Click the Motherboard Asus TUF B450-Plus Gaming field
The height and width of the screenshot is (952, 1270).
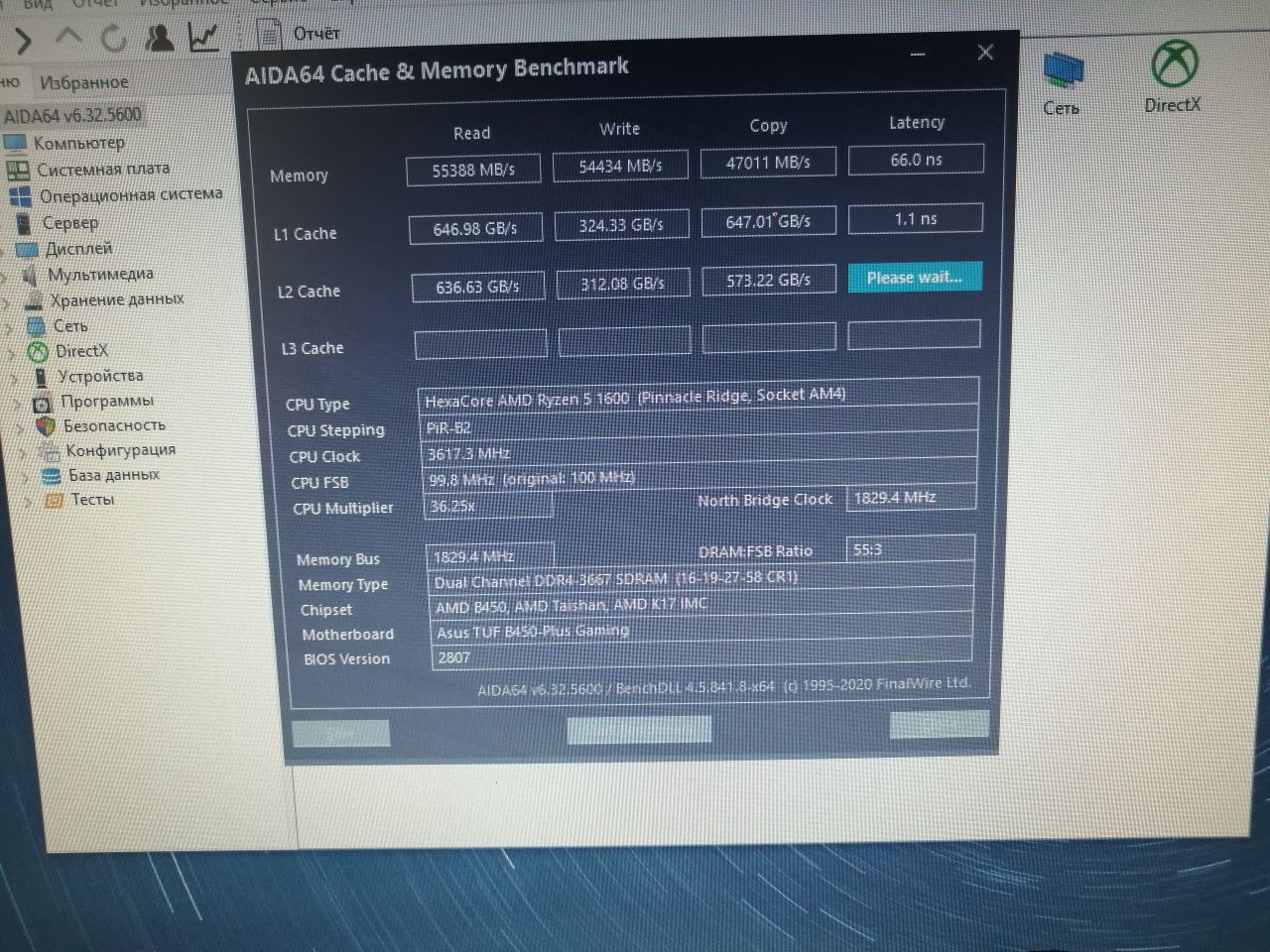[701, 630]
